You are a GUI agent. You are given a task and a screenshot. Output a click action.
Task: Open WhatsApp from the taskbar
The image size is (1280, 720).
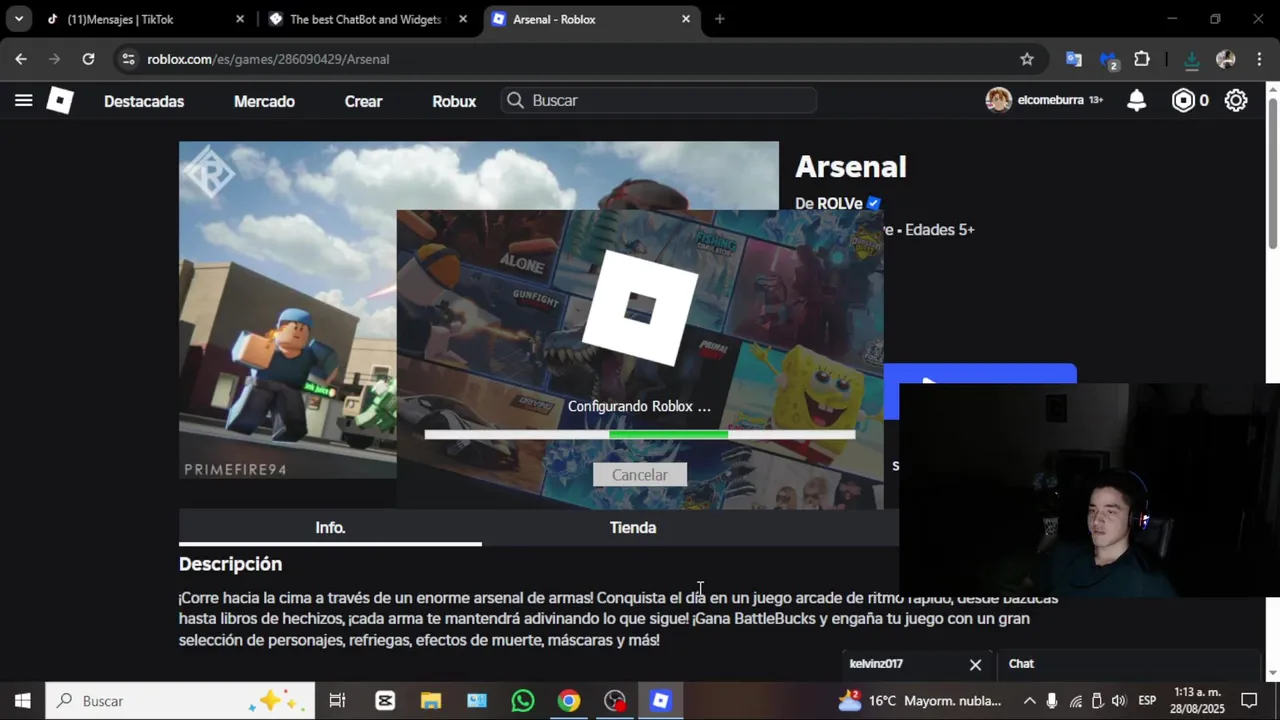(x=523, y=701)
